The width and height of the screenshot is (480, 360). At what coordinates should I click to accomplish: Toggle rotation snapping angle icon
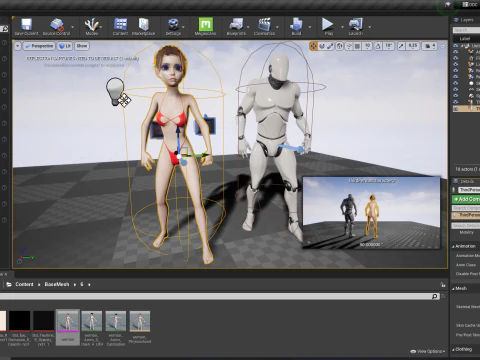click(378, 46)
